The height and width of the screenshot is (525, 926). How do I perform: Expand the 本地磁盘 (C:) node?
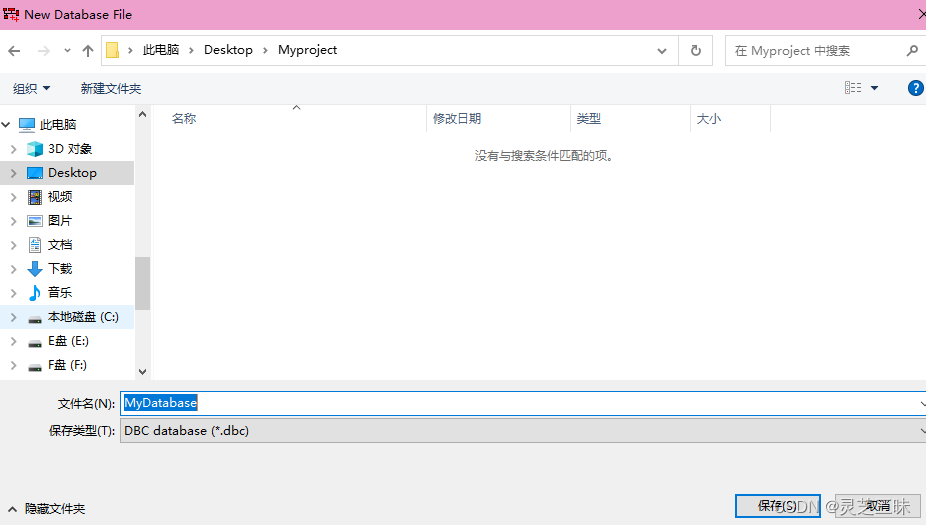(x=14, y=317)
